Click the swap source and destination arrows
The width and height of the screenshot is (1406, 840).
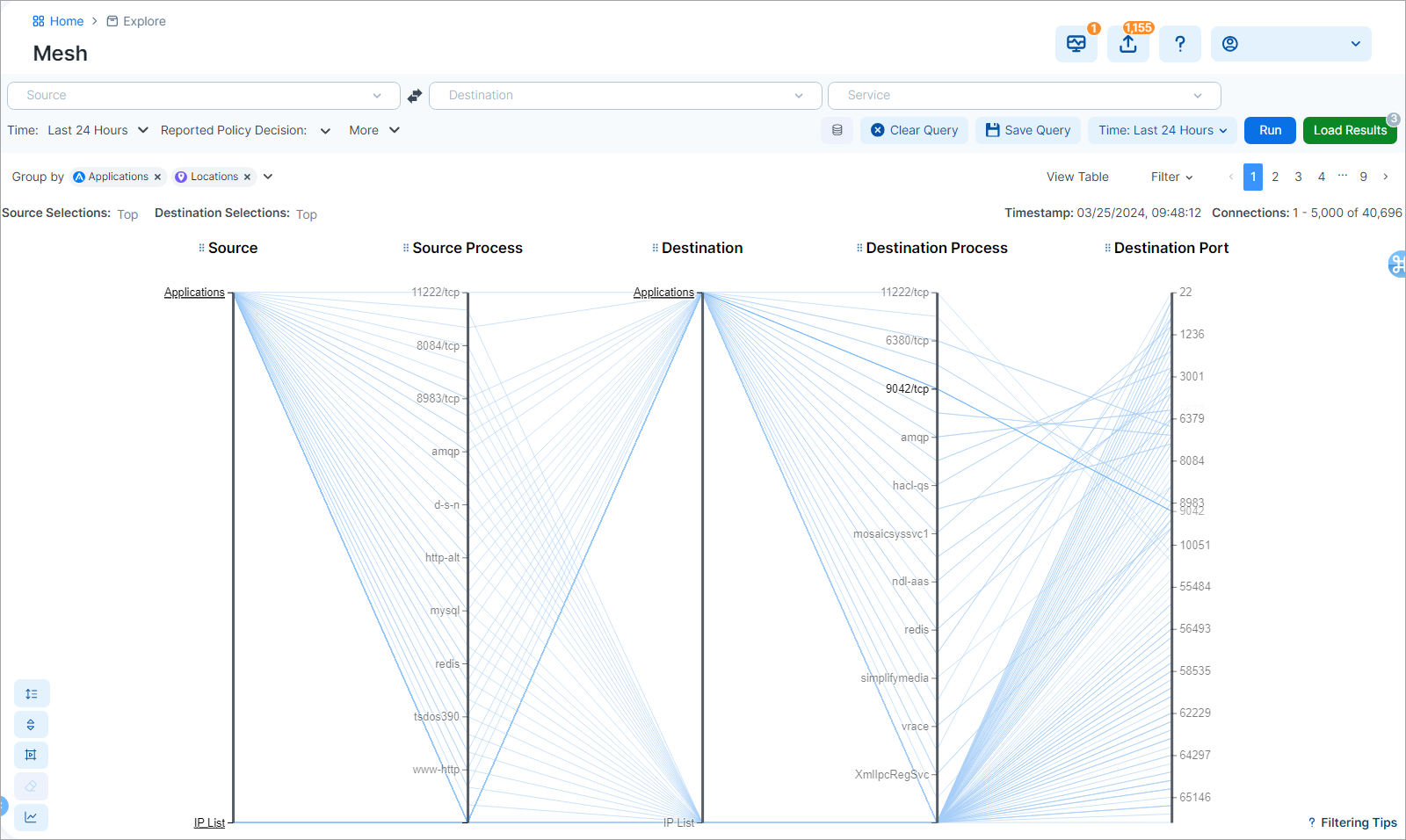point(415,96)
